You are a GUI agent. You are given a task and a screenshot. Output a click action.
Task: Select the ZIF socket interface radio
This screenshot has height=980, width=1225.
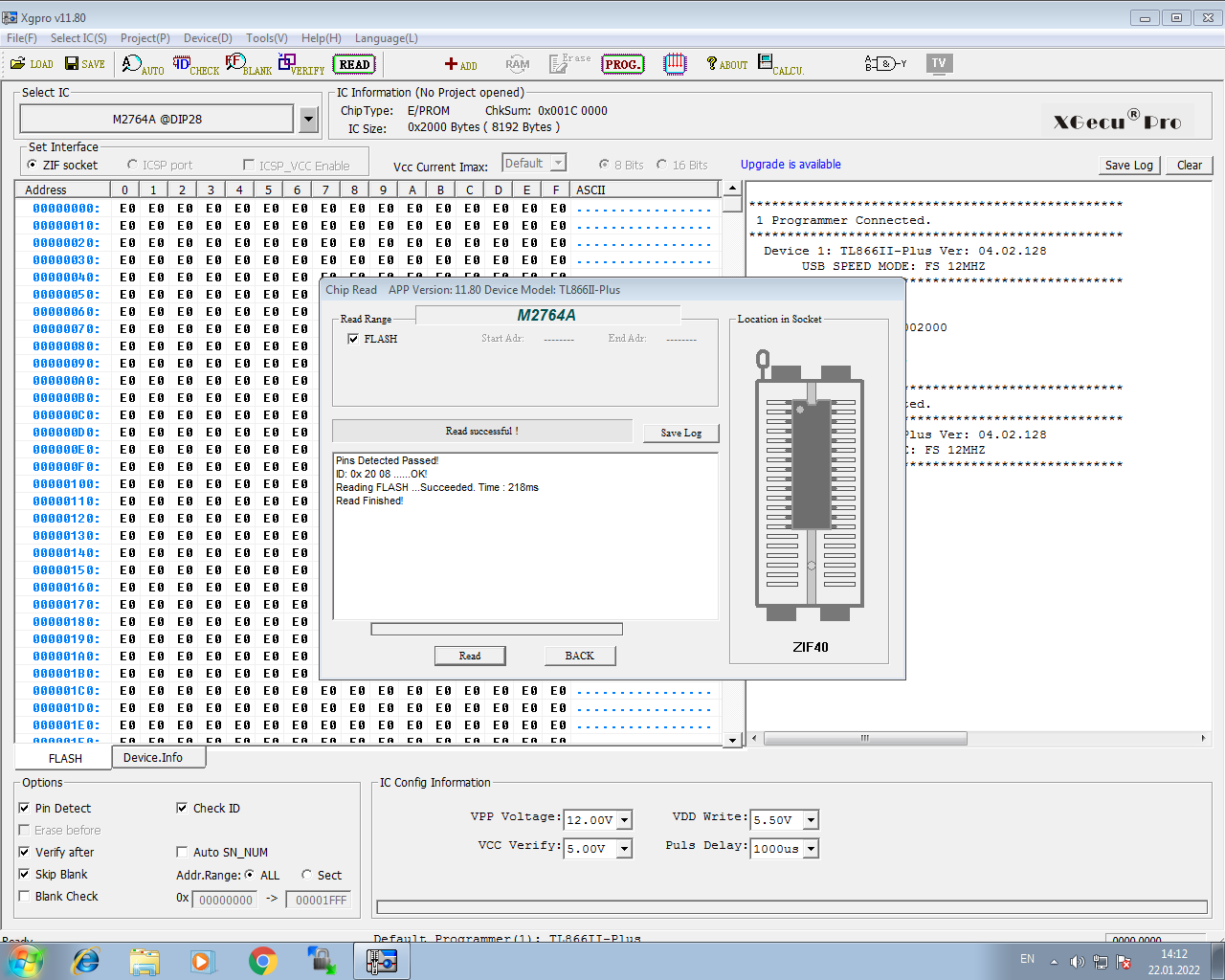pyautogui.click(x=33, y=165)
